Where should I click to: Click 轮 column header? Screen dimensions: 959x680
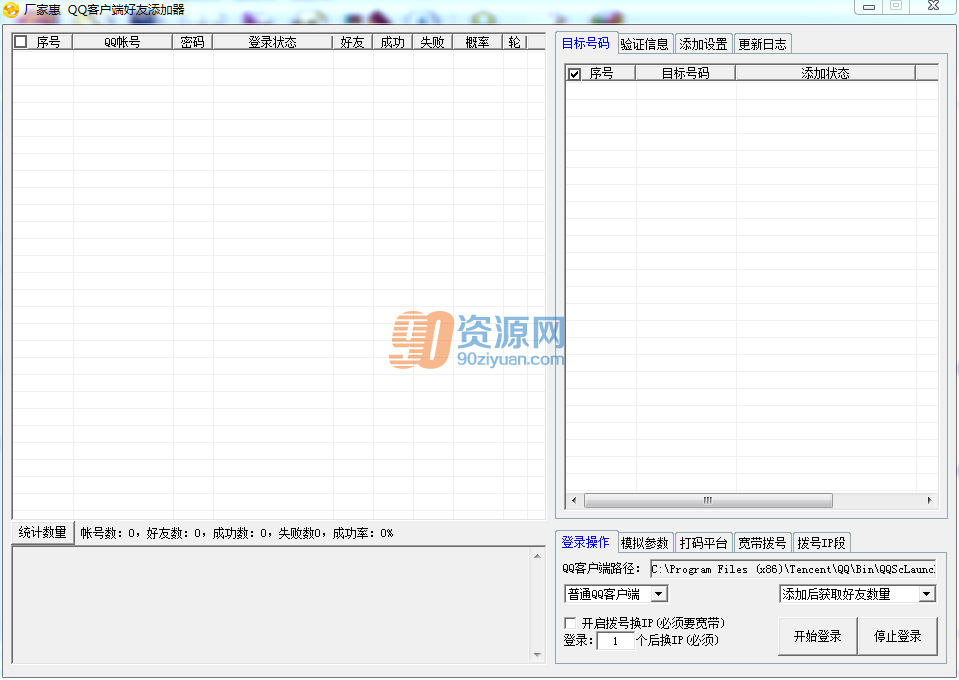pos(515,42)
